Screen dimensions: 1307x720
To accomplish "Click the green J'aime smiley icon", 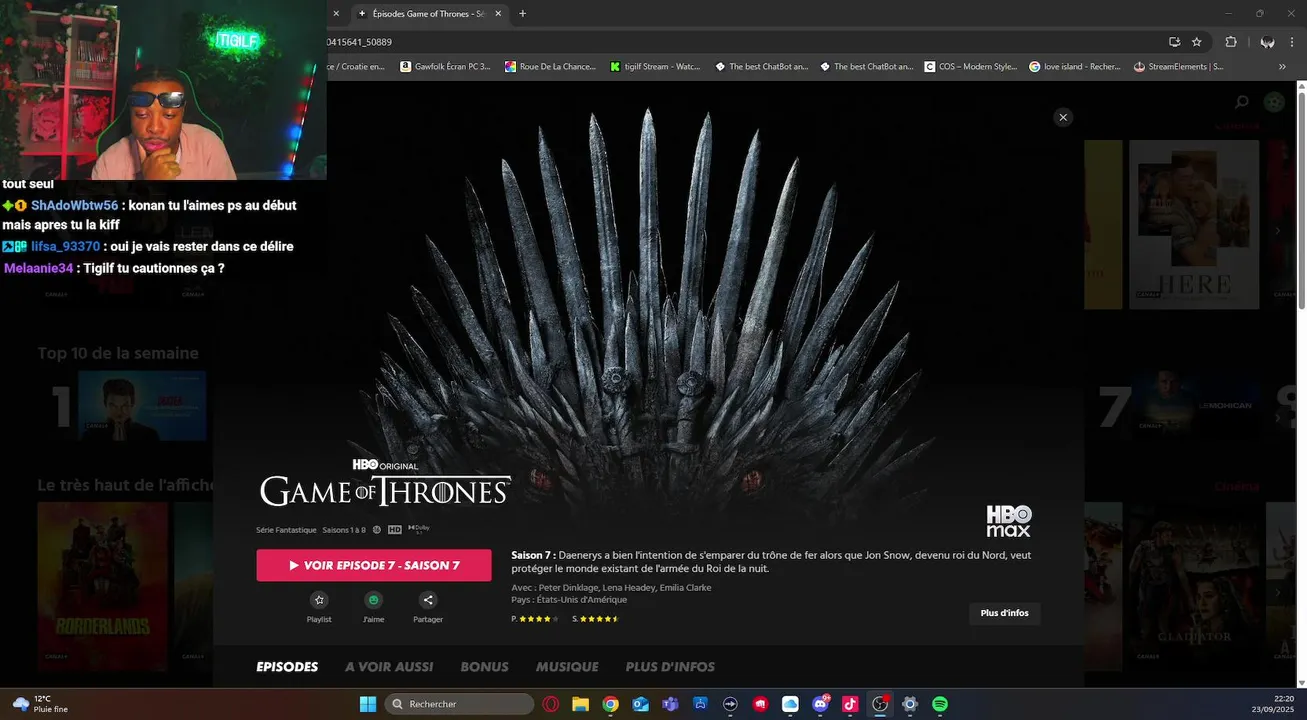I will (x=374, y=600).
